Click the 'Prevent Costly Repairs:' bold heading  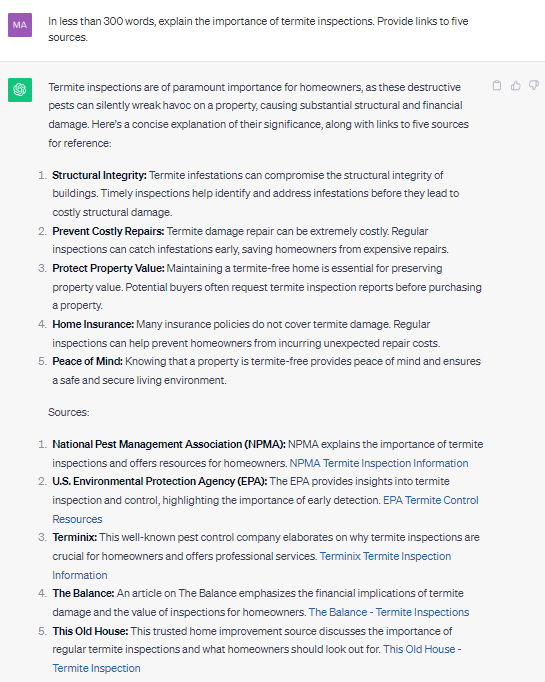click(x=108, y=231)
